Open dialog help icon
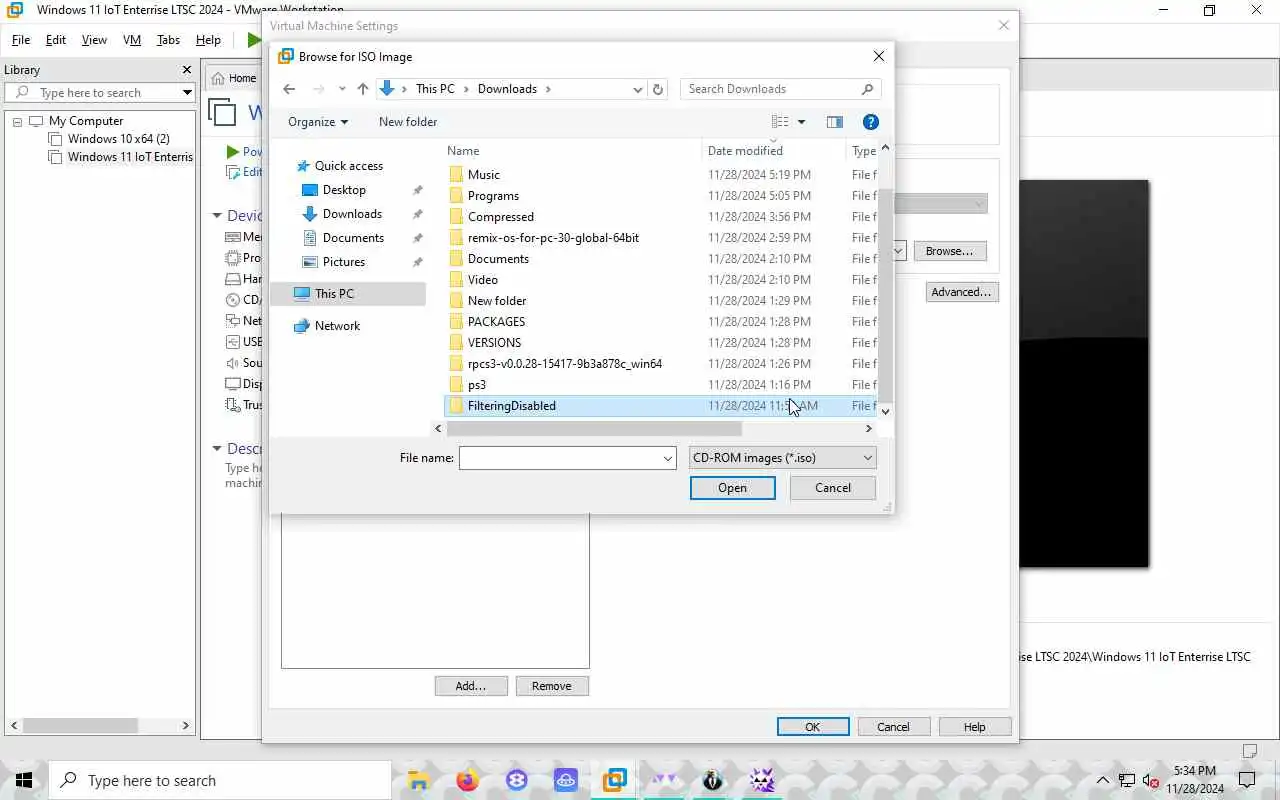The width and height of the screenshot is (1280, 800). click(871, 122)
